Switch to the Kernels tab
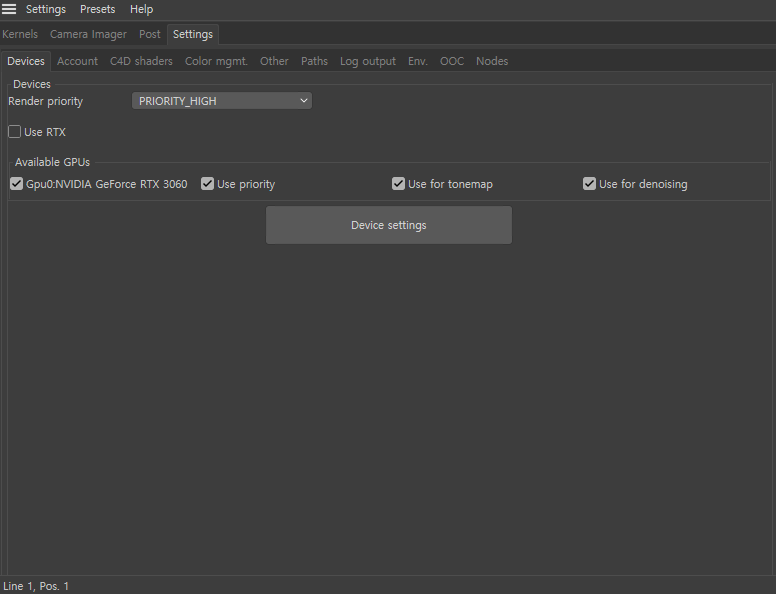This screenshot has height=594, width=776. (20, 34)
